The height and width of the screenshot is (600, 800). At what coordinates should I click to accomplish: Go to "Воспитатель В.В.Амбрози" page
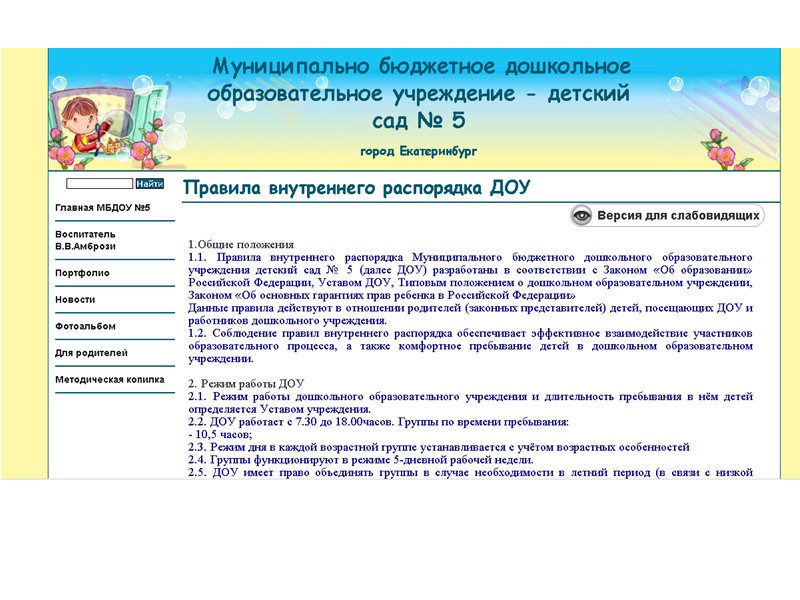85,240
